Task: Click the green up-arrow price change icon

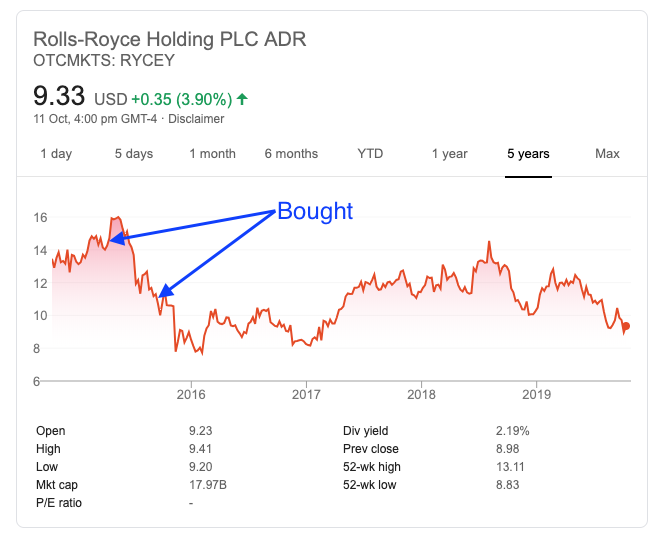Action: pyautogui.click(x=242, y=99)
